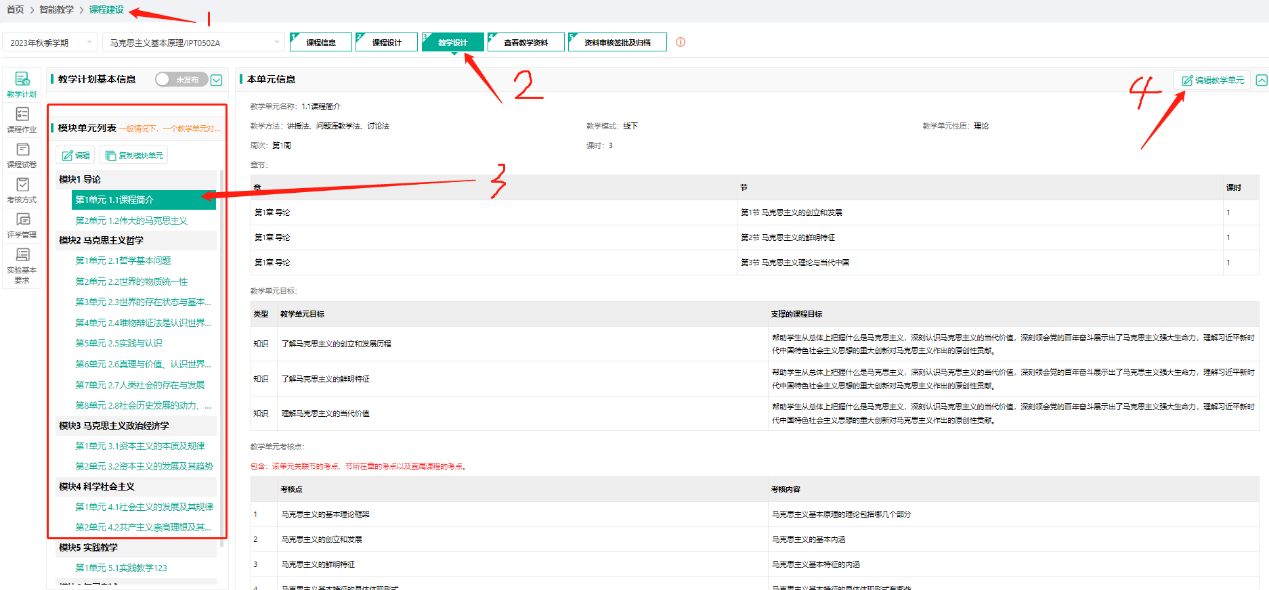The width and height of the screenshot is (1269, 590).
Task: Click the 编辑教学单元 pencil button
Action: point(1212,80)
